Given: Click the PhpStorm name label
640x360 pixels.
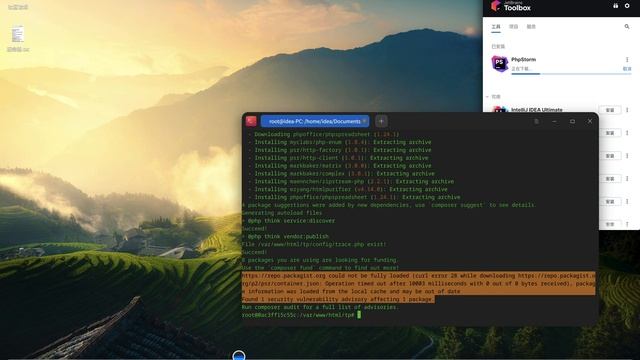Looking at the screenshot, I should (x=523, y=60).
